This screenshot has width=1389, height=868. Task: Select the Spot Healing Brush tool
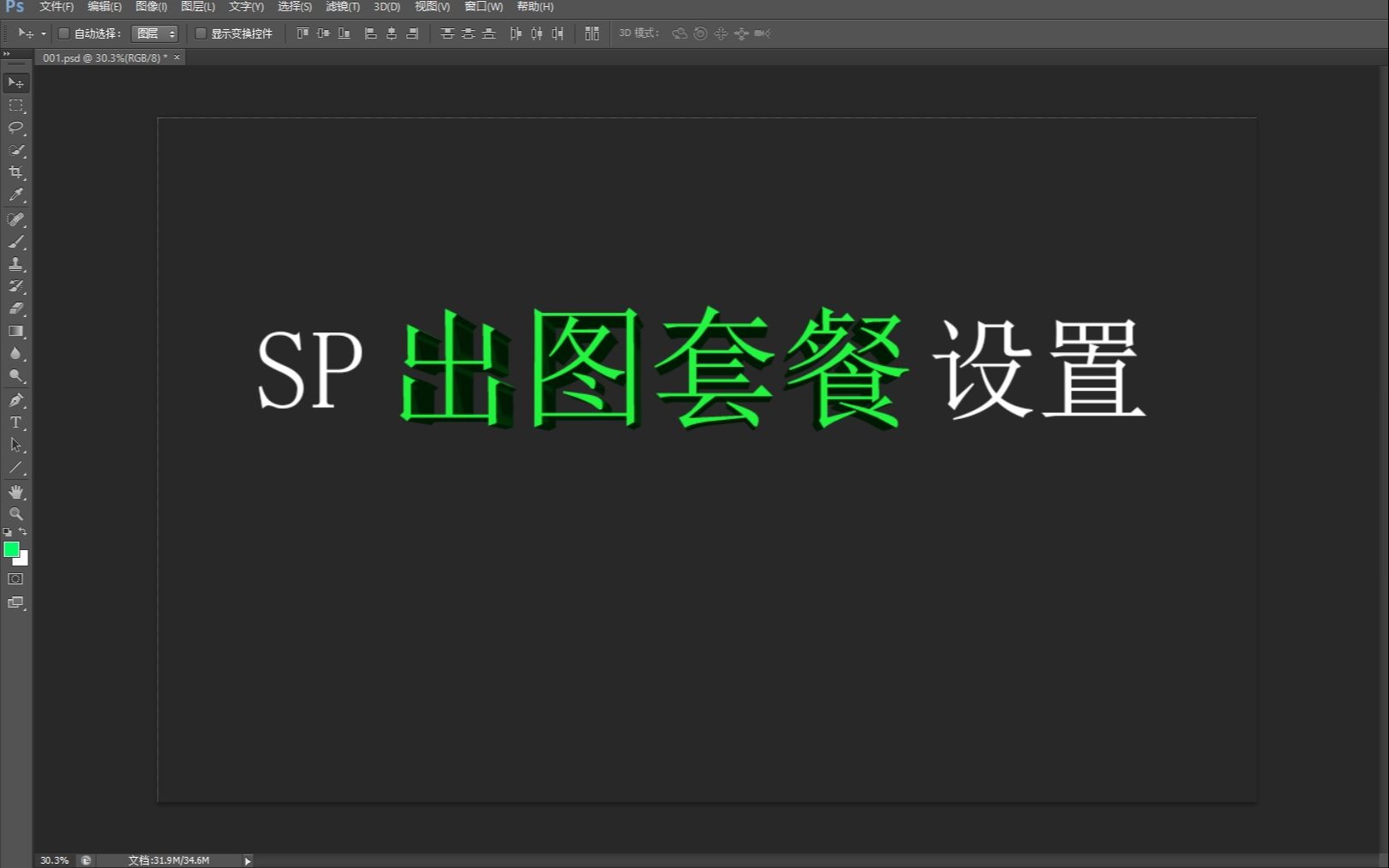point(15,219)
